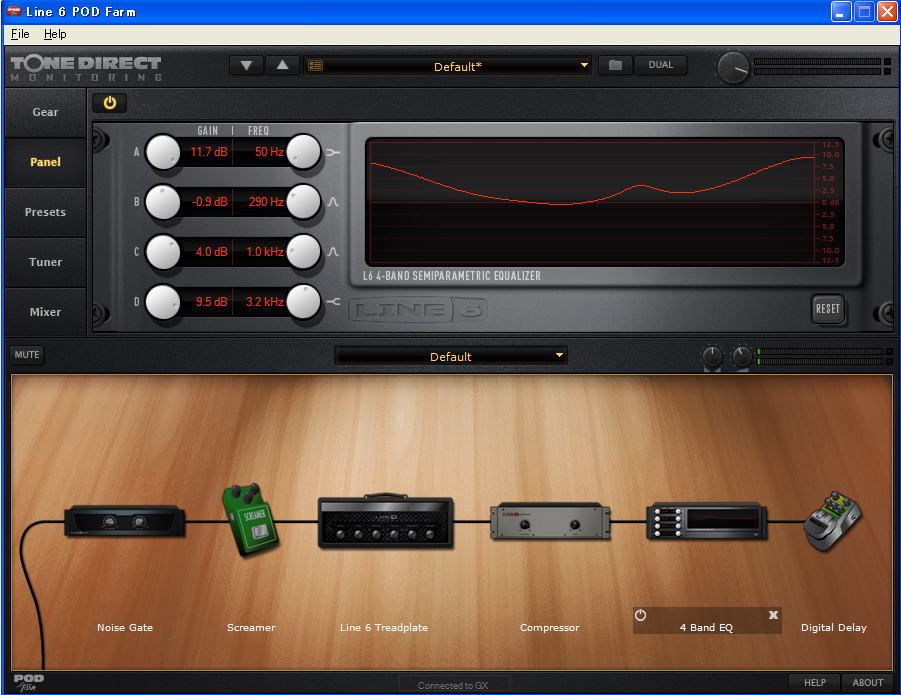This screenshot has width=901, height=695.
Task: Click band B gain knob
Action: (x=163, y=202)
